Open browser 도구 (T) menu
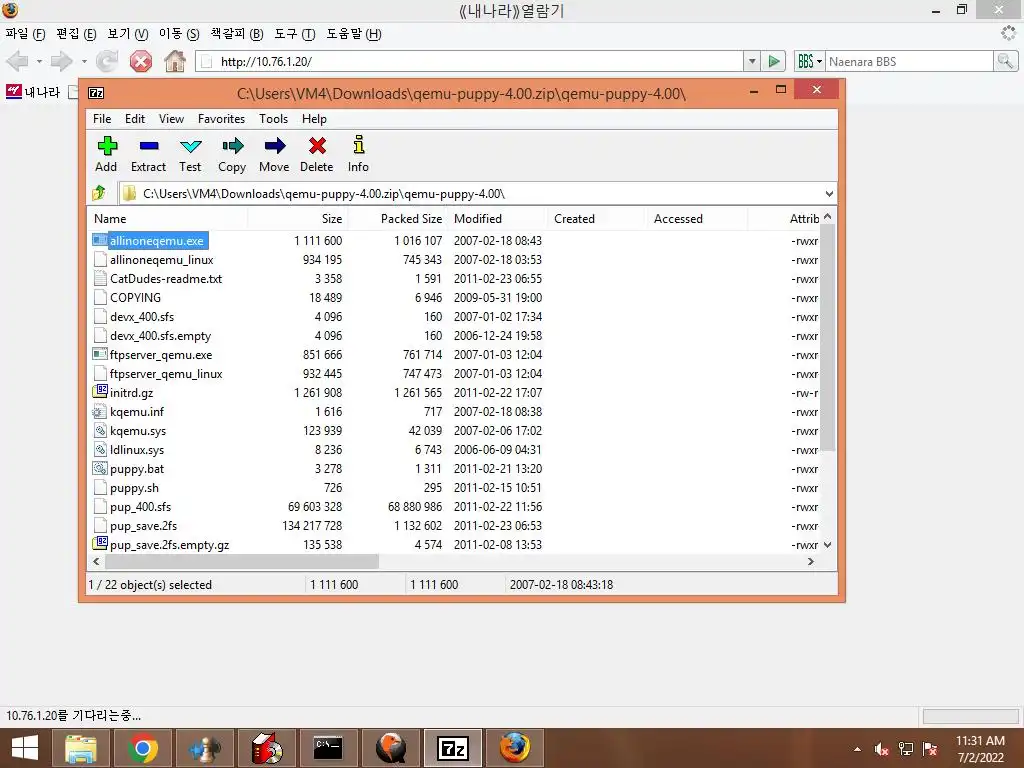Image resolution: width=1024 pixels, height=768 pixels. pyautogui.click(x=295, y=34)
